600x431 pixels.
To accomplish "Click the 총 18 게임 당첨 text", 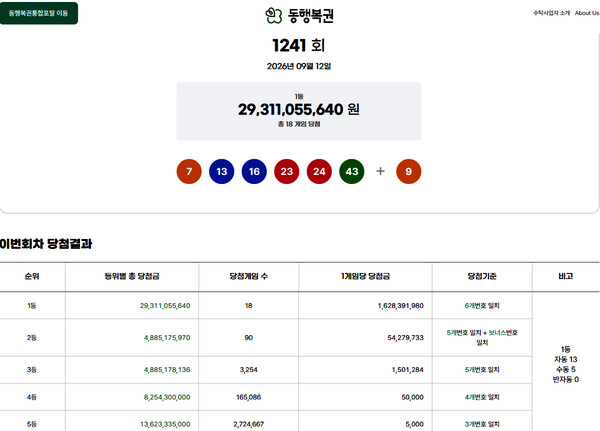I will click(x=299, y=124).
